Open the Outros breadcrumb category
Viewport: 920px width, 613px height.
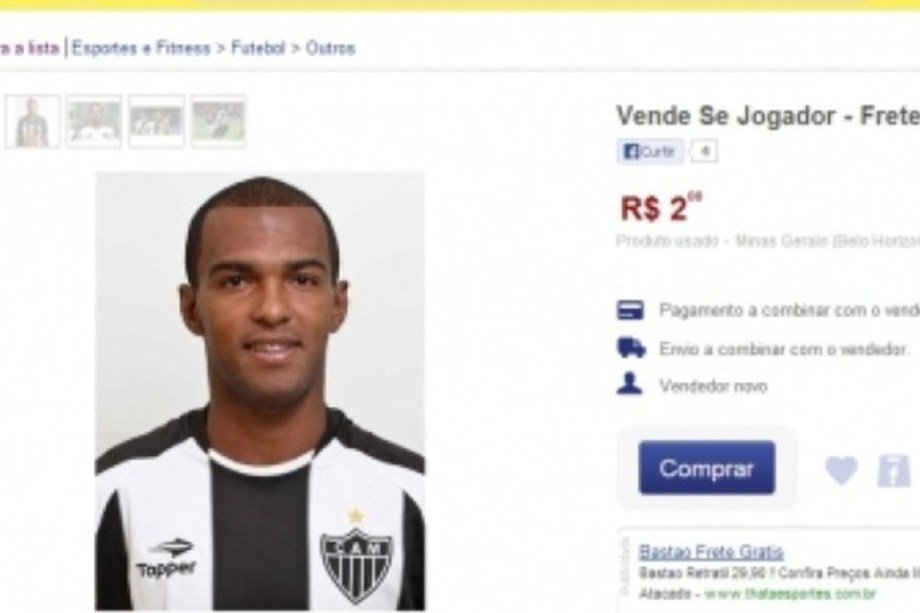330,48
